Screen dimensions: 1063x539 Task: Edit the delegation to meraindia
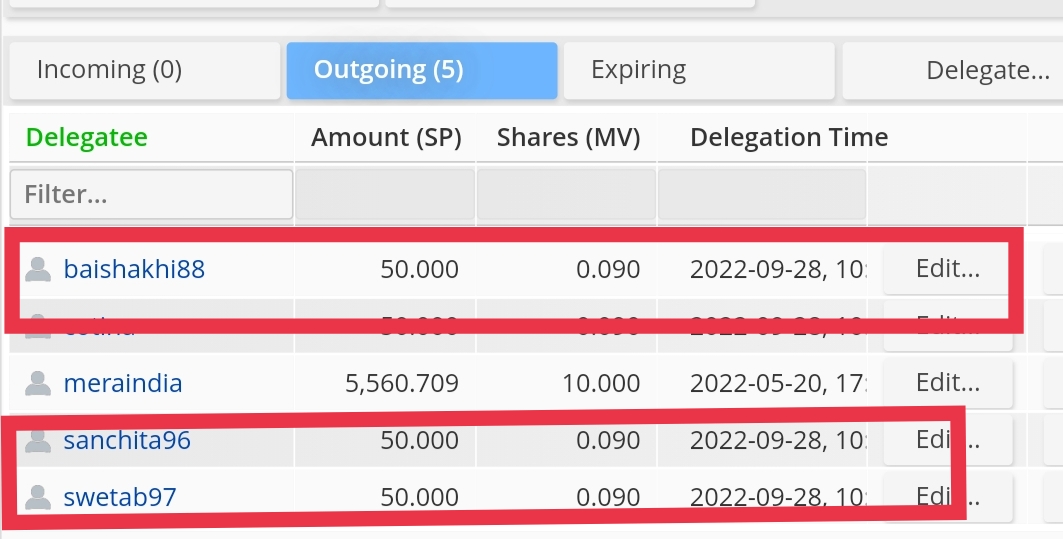point(947,383)
